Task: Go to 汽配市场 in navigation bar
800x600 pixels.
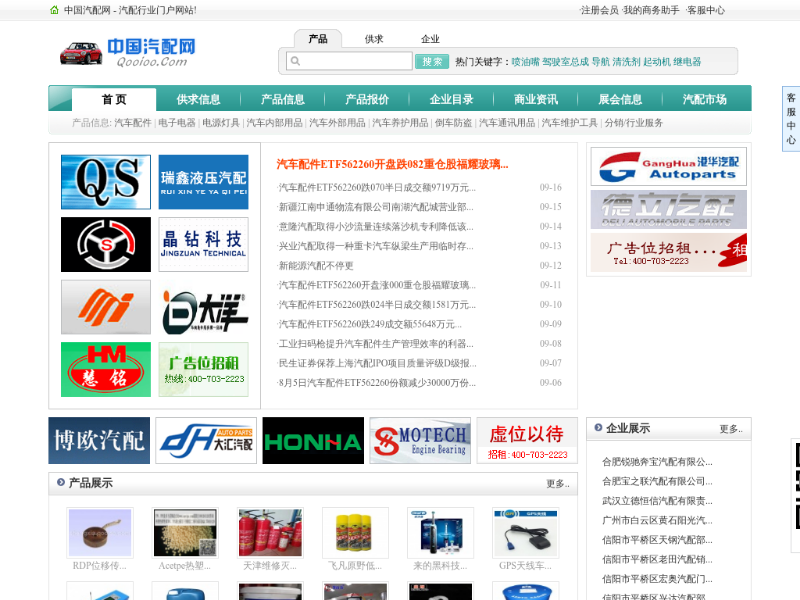Action: click(704, 100)
